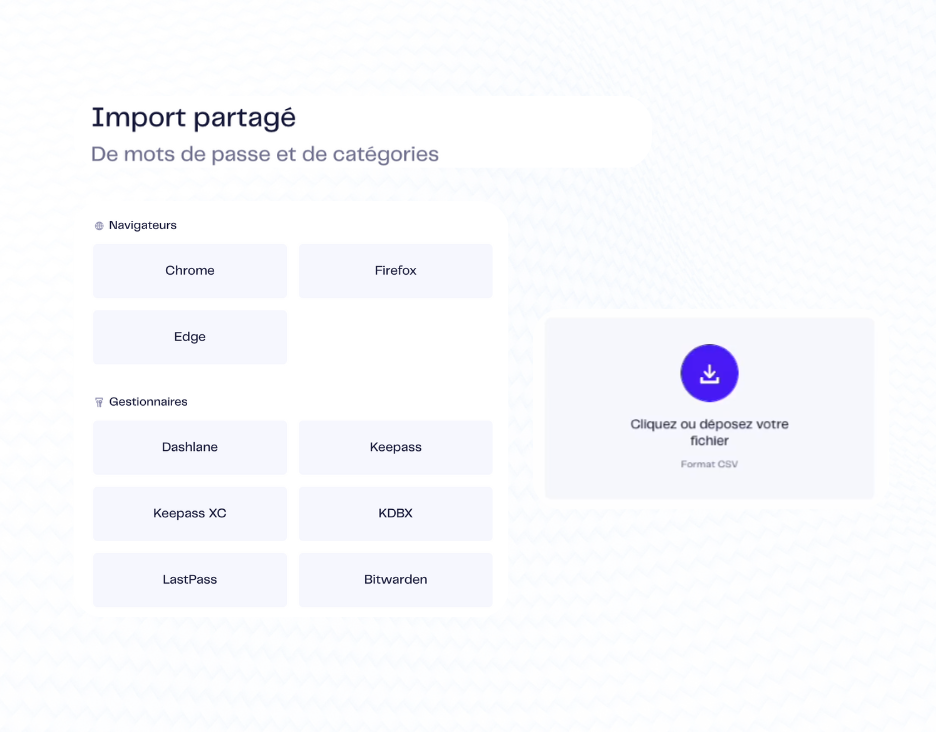Select the Keepass XC option

(x=190, y=513)
